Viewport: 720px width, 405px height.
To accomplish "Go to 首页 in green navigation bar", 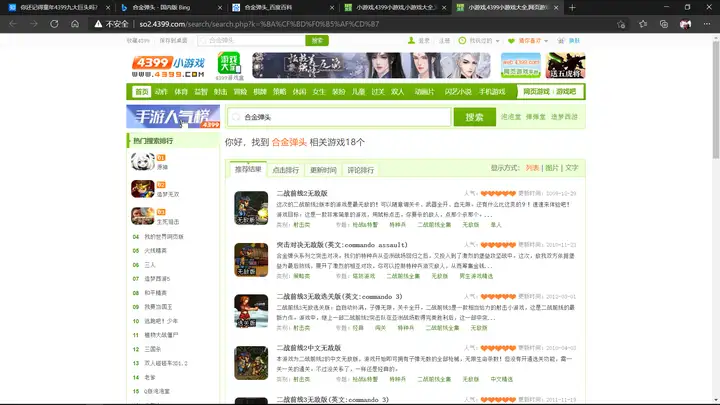I will pos(141,92).
